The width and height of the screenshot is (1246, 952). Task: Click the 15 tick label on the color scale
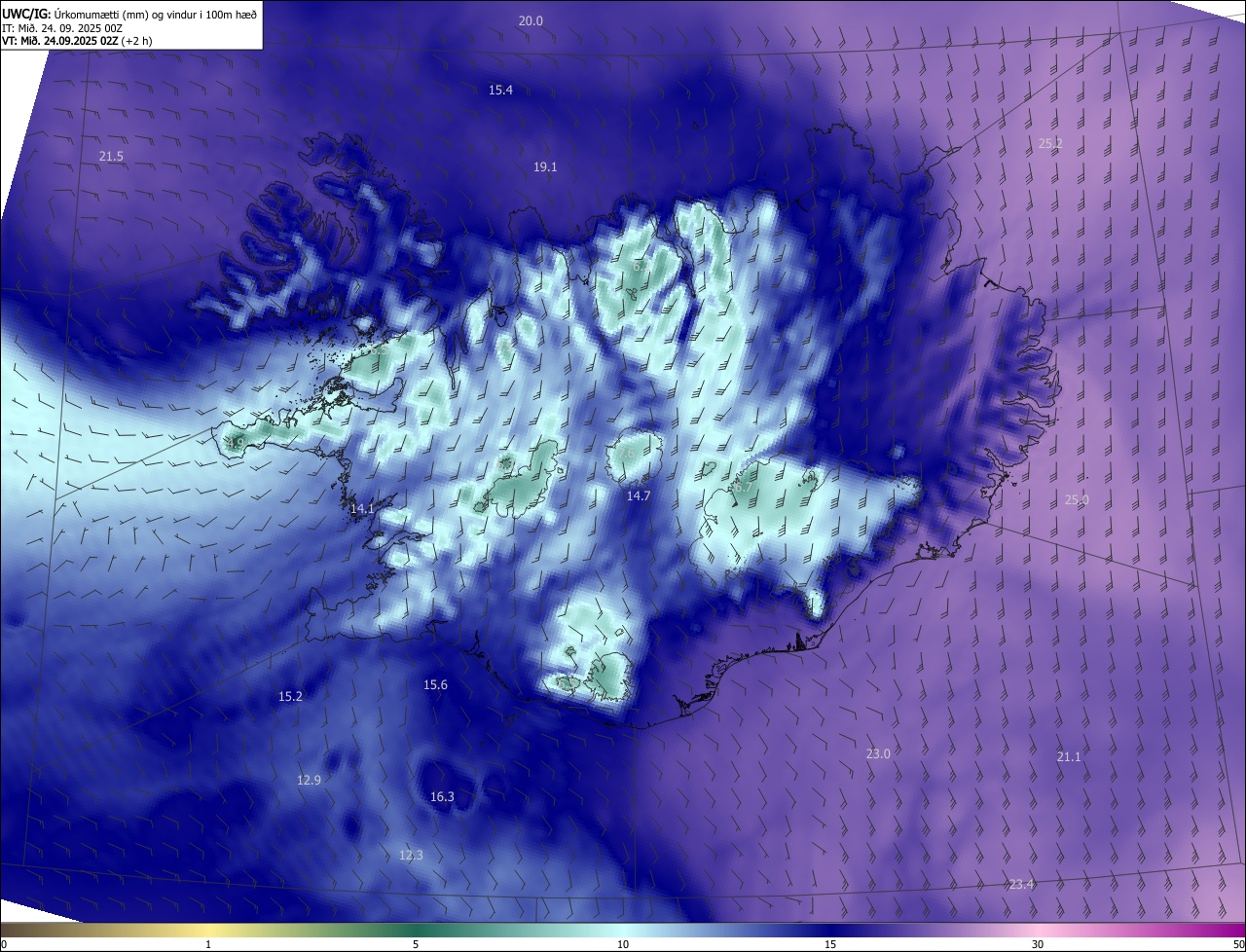click(830, 945)
